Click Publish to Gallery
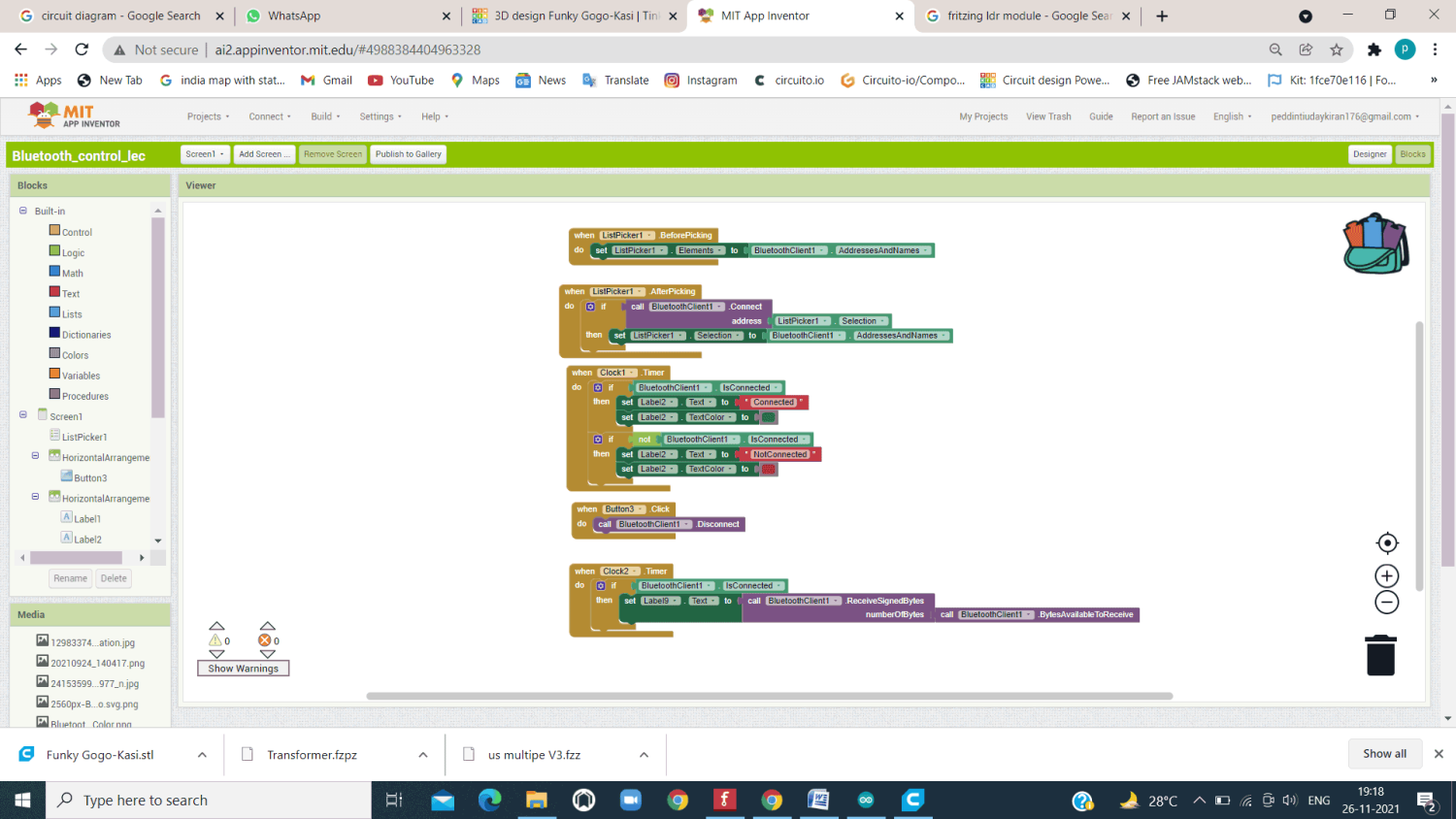Screen dimensions: 1456x819 (x=408, y=153)
